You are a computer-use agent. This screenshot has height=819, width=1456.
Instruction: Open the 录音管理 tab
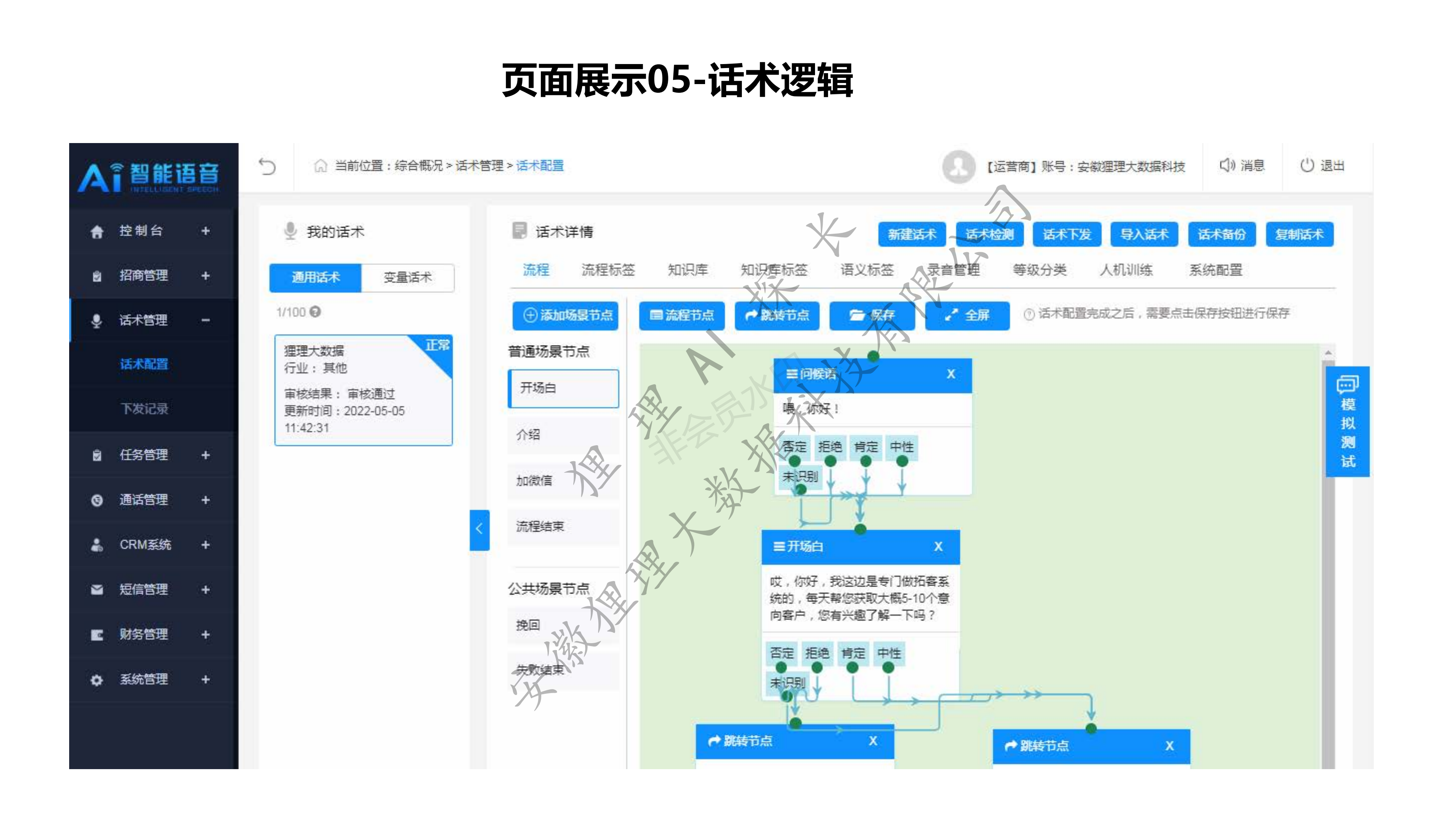click(953, 270)
